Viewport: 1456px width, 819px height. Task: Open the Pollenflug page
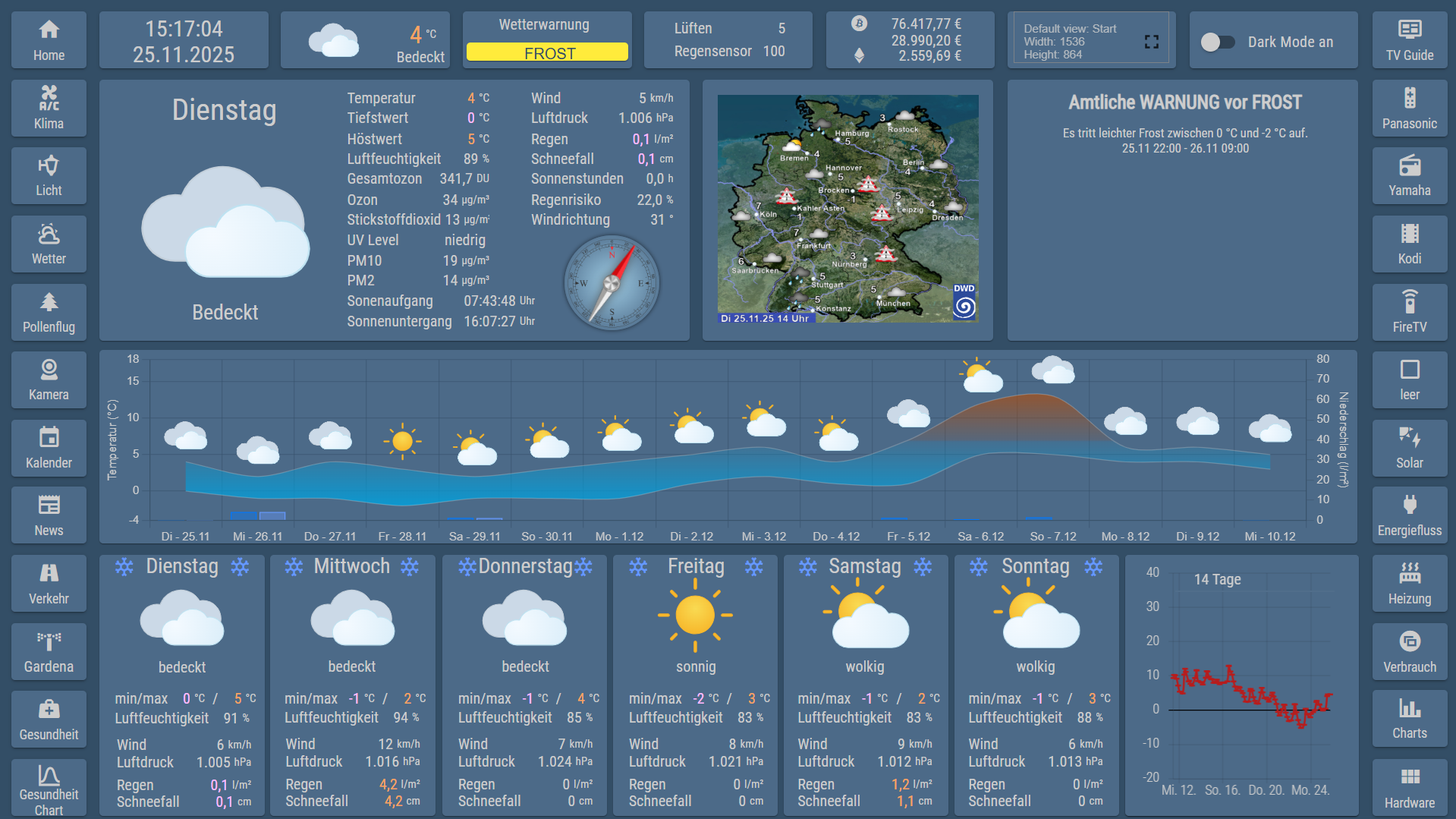[x=49, y=312]
